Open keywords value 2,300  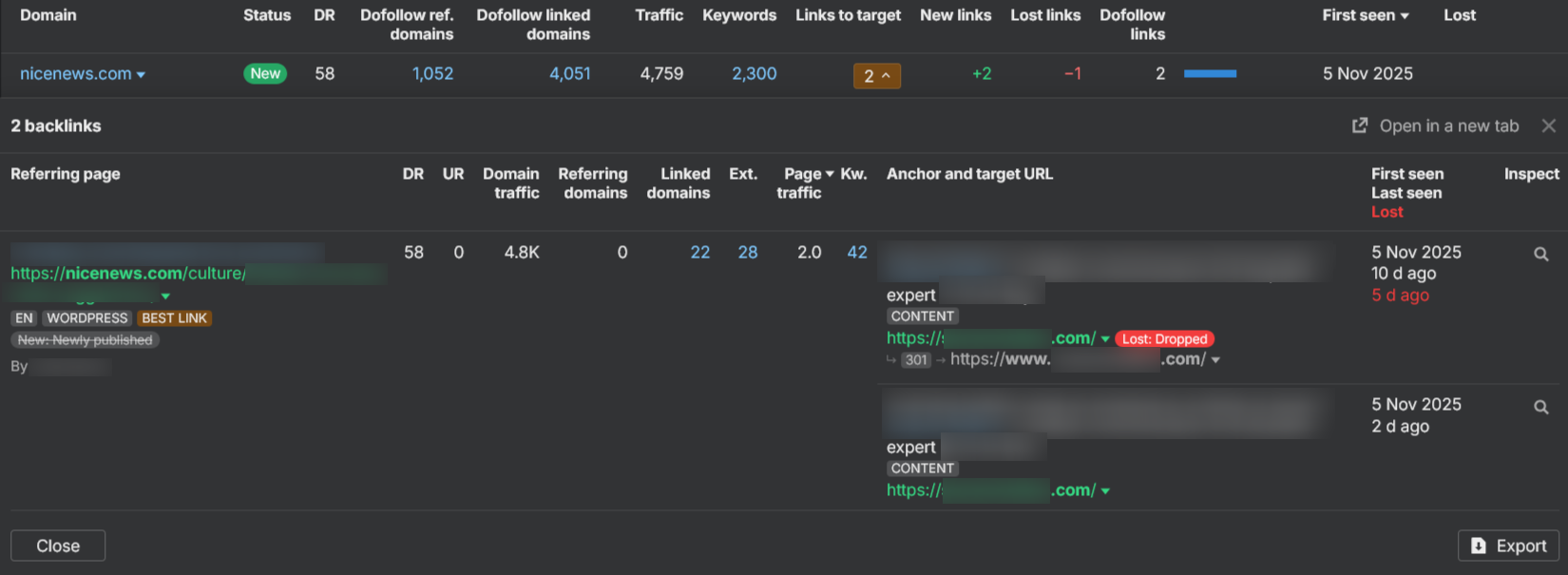pos(755,73)
